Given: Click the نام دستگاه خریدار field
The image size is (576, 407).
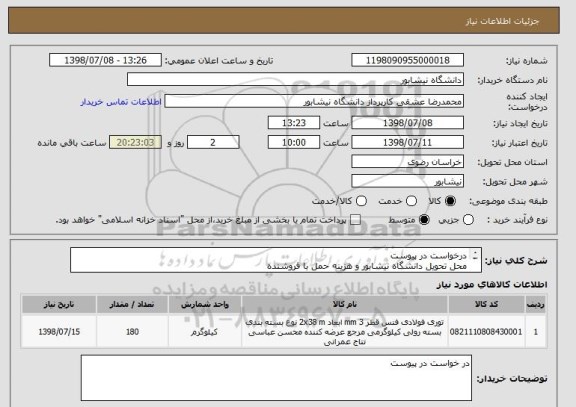Looking at the screenshot, I should click(295, 79).
